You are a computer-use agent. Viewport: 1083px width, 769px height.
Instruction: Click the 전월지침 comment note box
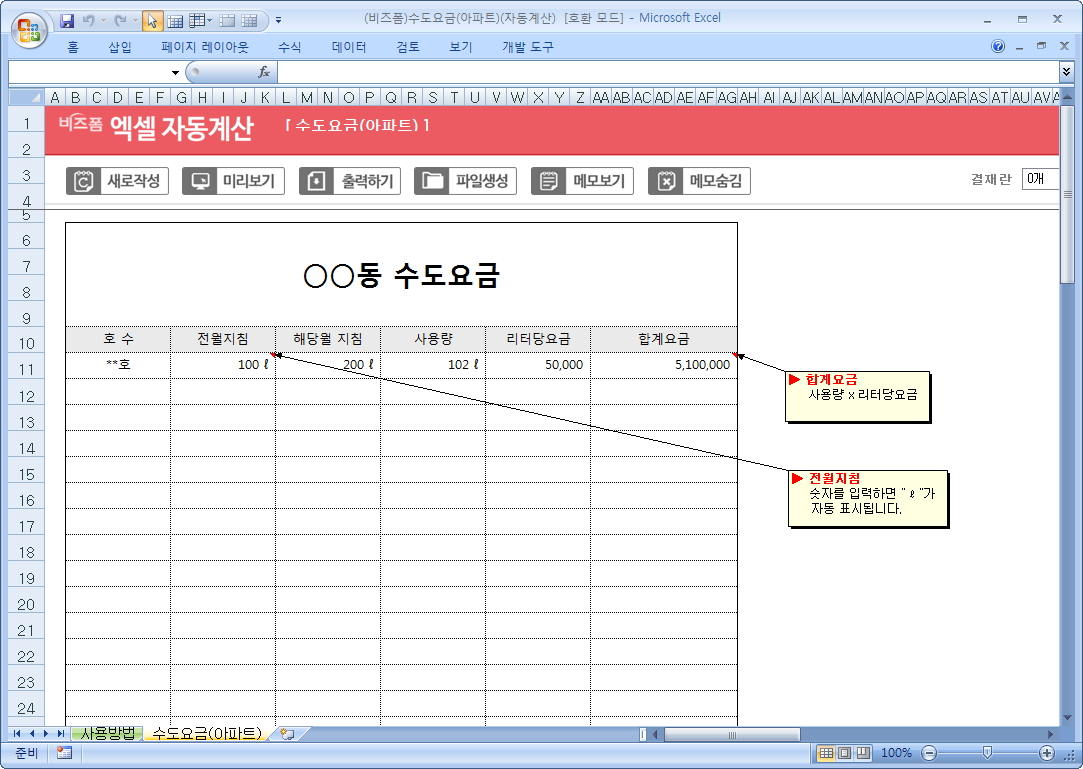point(868,498)
